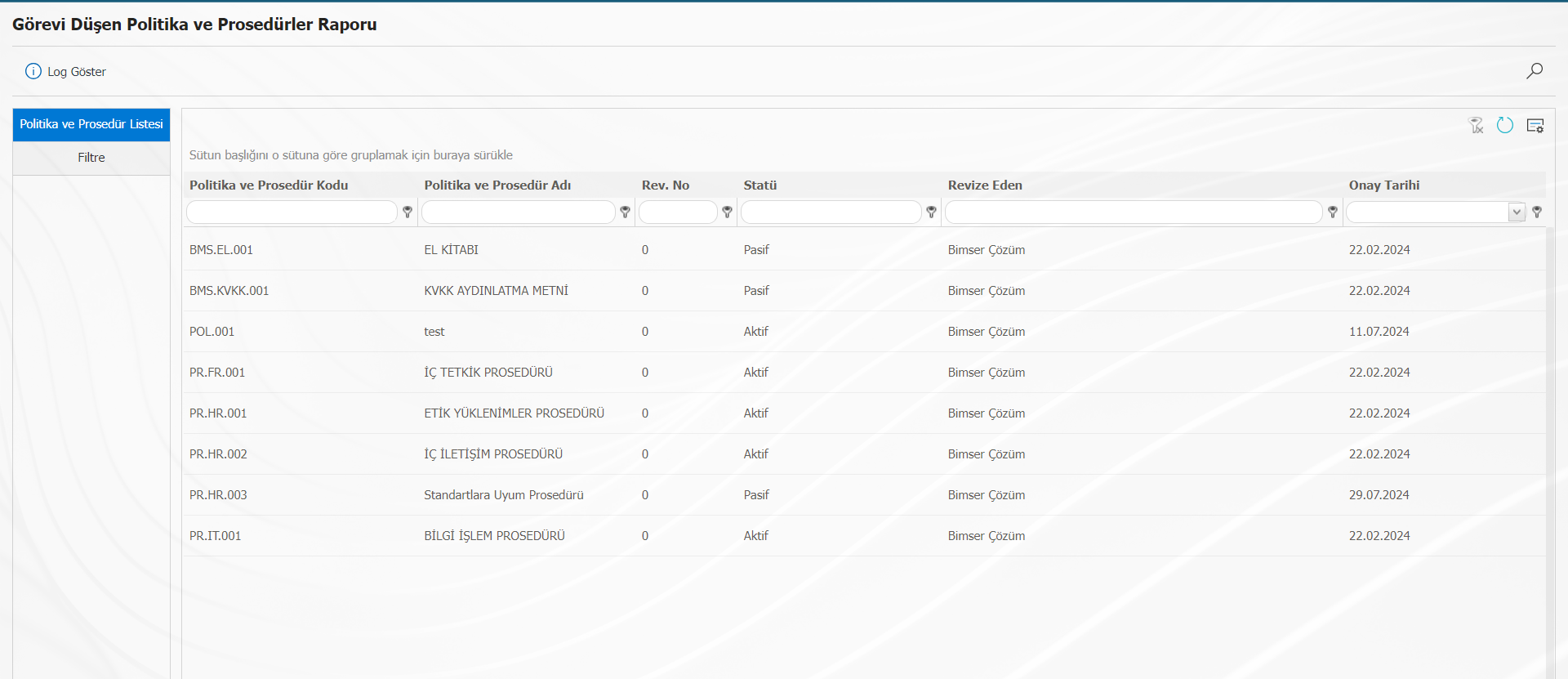Expand the Onay Tarihi date dropdown
The width and height of the screenshot is (1568, 679).
1517,212
